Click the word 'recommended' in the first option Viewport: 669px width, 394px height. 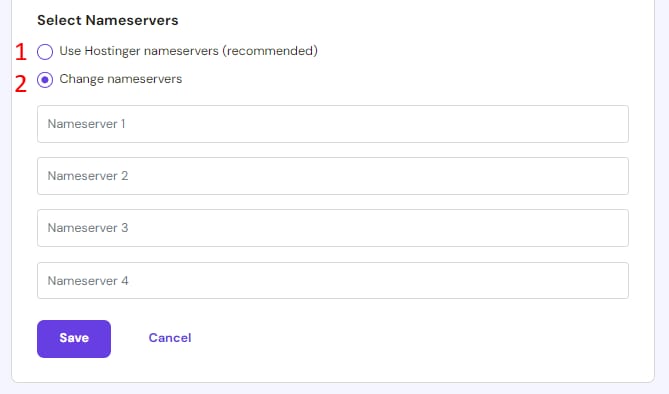click(270, 51)
